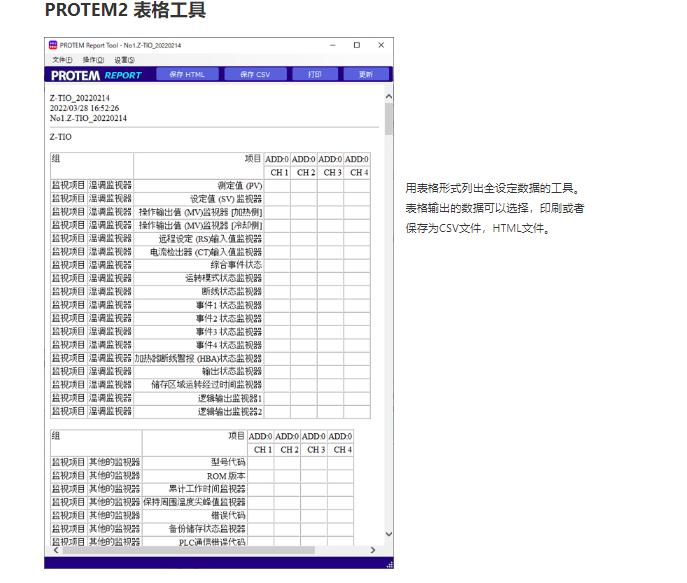Click horizontal scrollbar left arrow
Screen dimensions: 687x583
(56, 550)
